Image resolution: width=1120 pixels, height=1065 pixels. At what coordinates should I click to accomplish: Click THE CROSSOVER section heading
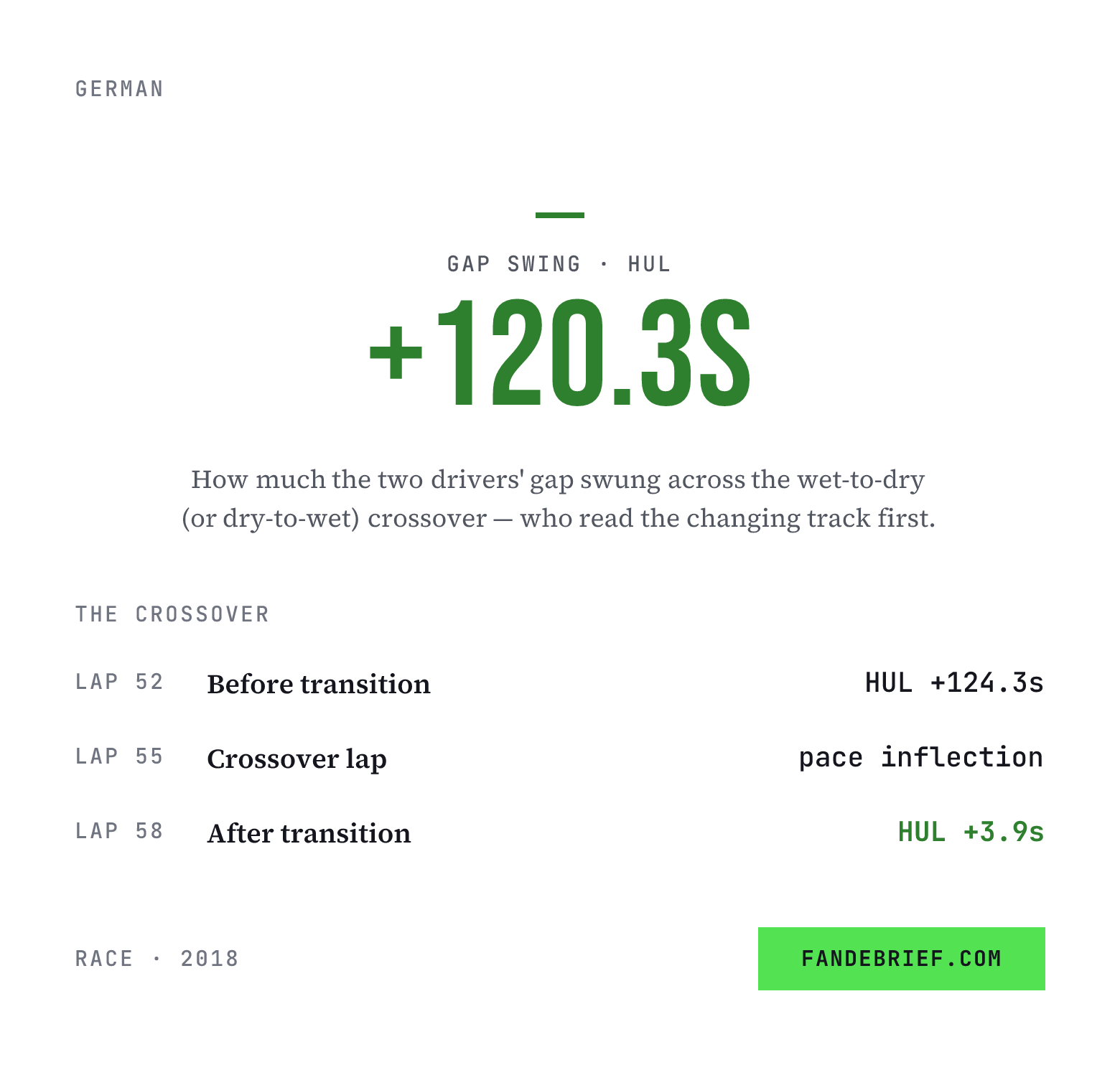(x=172, y=614)
